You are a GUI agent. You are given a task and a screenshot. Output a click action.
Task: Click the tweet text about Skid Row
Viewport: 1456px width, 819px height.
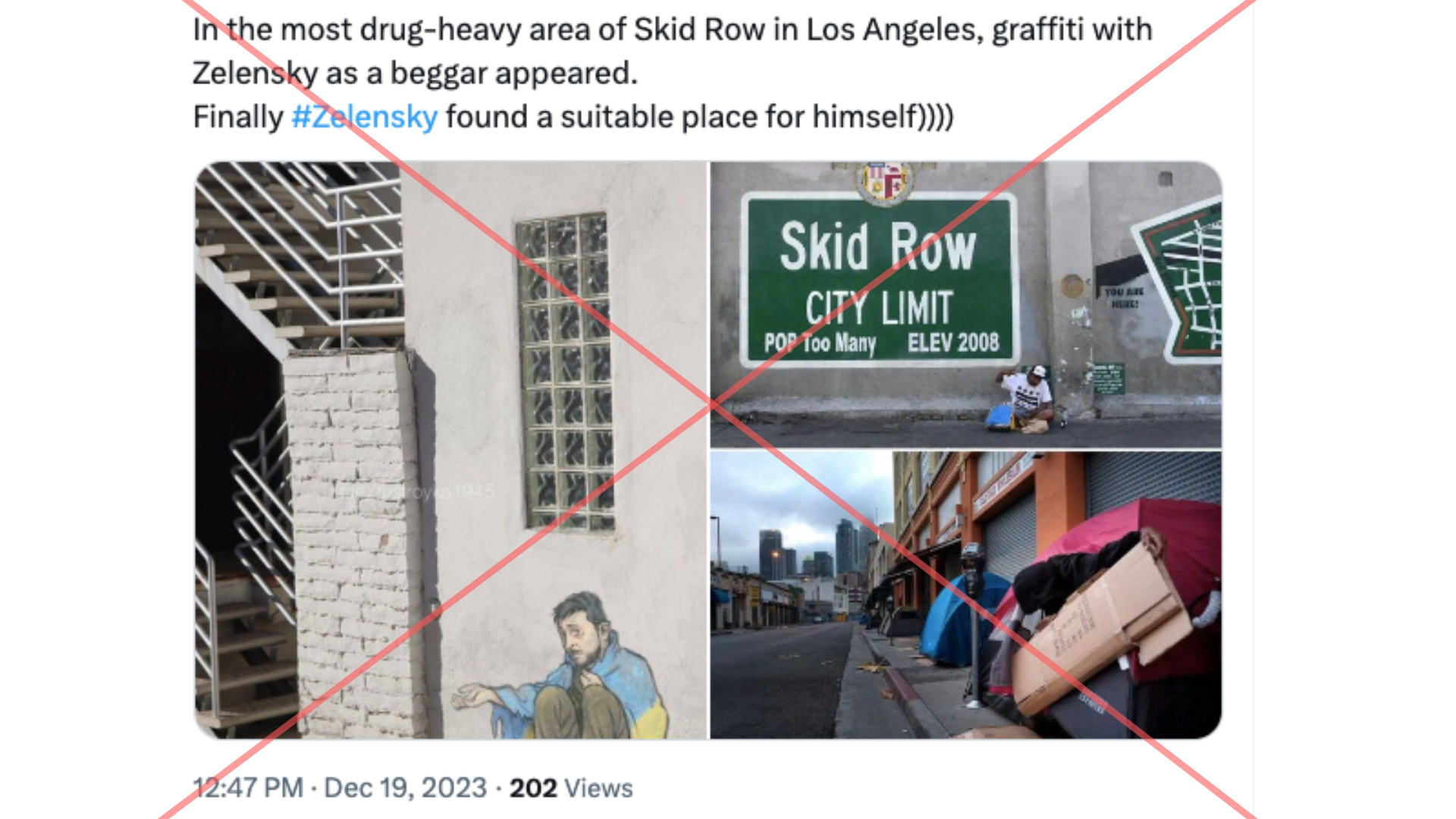coord(672,73)
